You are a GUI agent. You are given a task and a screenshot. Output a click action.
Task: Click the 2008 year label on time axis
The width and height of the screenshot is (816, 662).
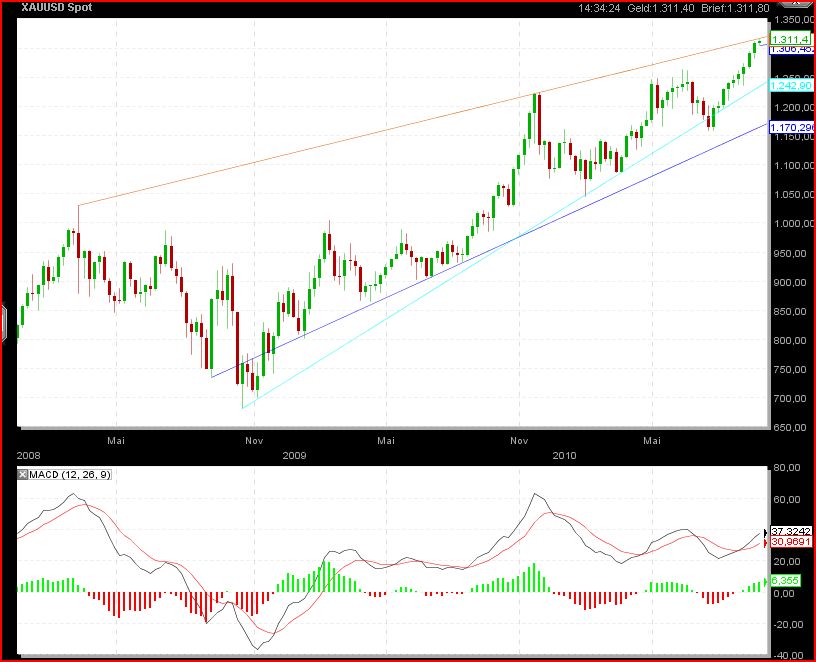tap(28, 454)
